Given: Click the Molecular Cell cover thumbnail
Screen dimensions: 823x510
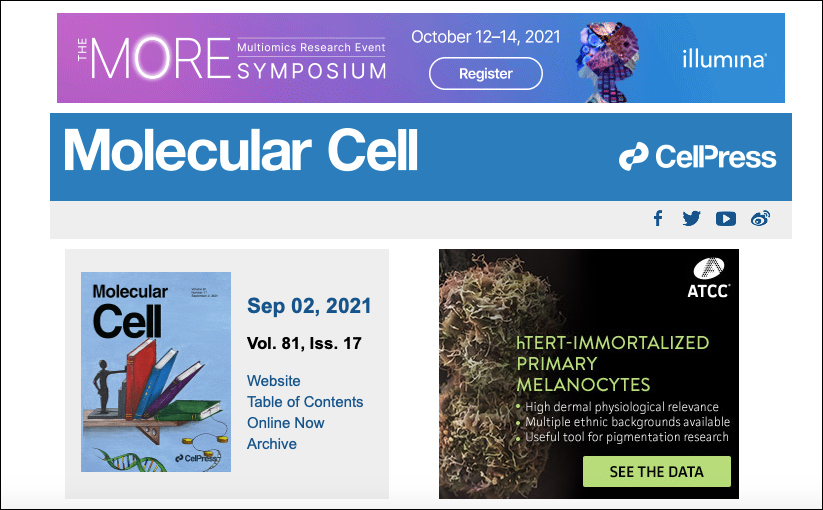Looking at the screenshot, I should click(x=156, y=371).
